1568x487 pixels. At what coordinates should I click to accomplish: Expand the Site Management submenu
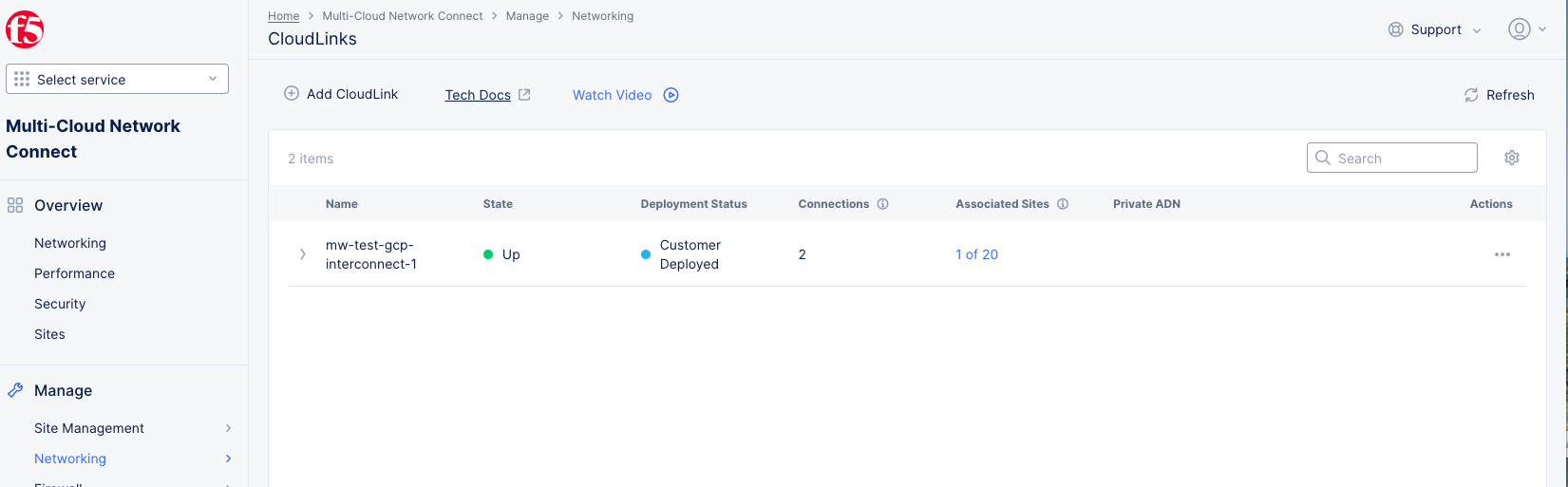[x=228, y=428]
